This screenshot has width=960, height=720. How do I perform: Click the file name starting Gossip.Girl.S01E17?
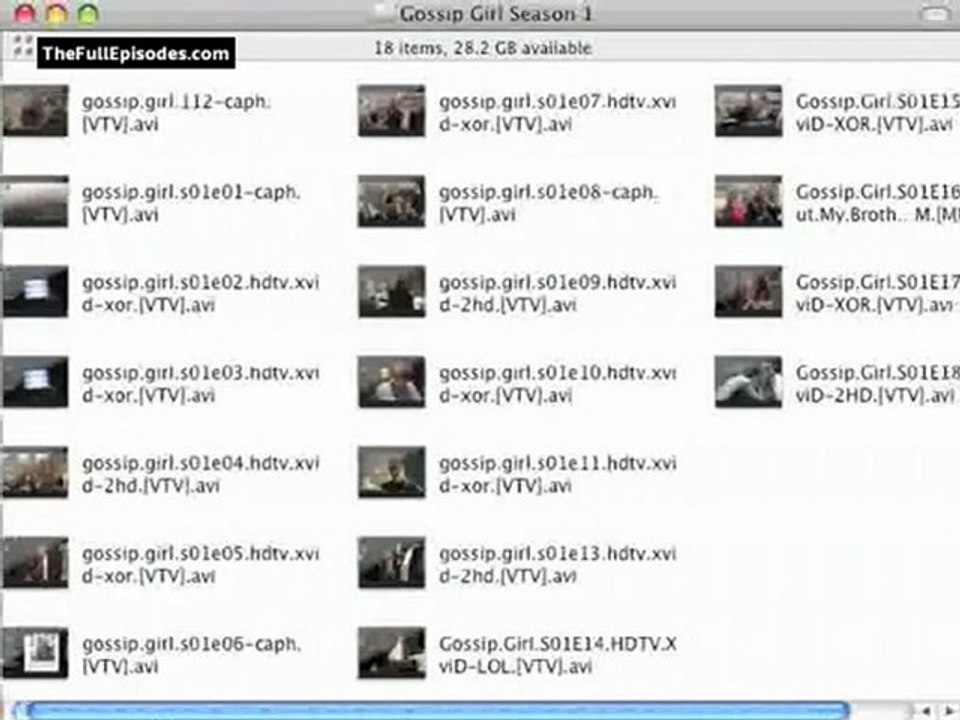(877, 293)
